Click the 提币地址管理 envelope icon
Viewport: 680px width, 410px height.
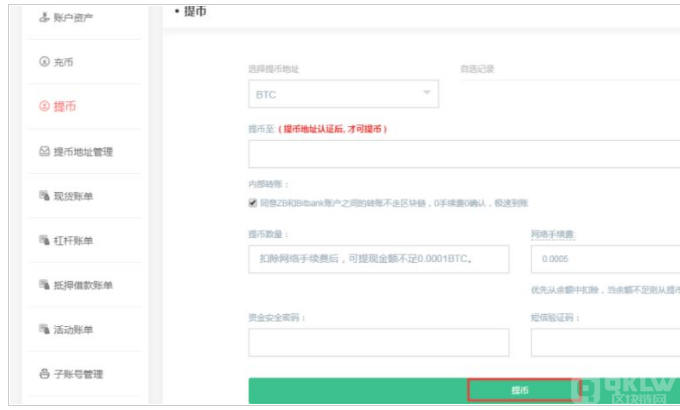click(44, 151)
